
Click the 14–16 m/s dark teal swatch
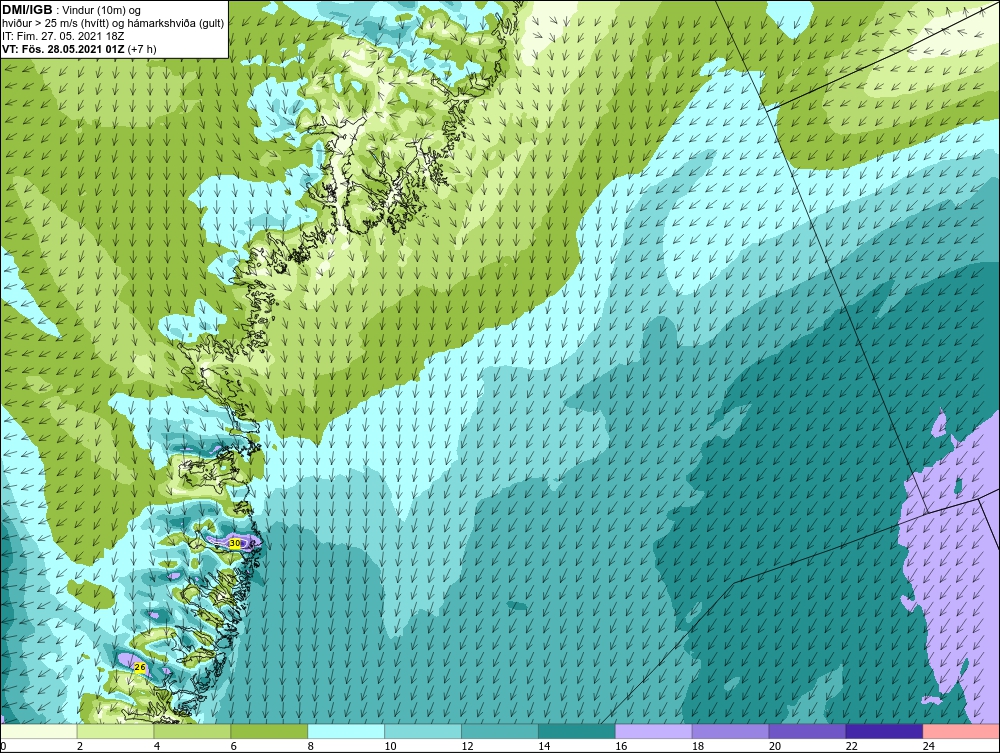(577, 731)
